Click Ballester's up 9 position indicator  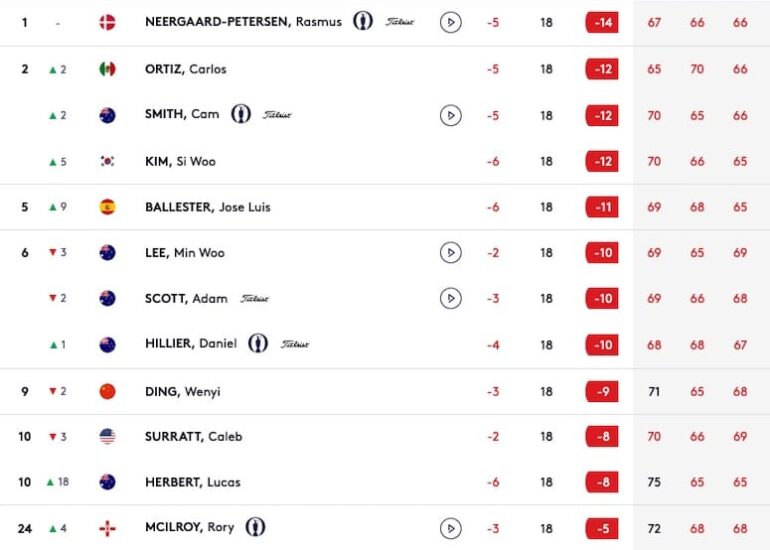tap(57, 207)
